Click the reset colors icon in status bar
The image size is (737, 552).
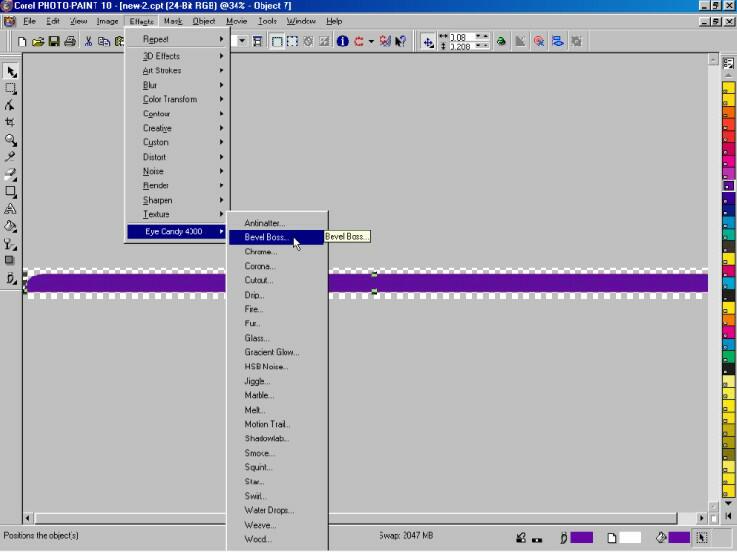coord(521,538)
